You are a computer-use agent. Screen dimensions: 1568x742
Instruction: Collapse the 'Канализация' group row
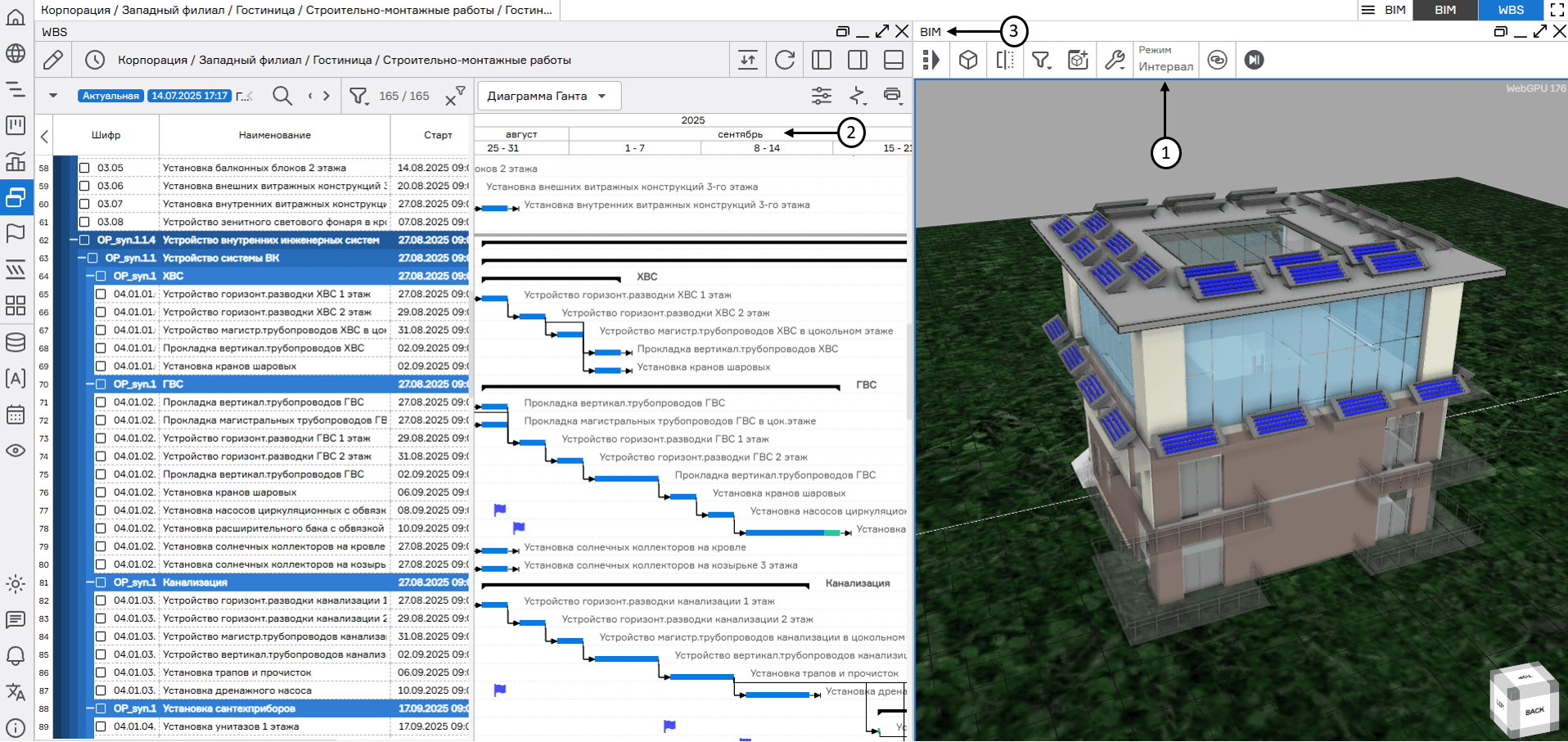(90, 582)
